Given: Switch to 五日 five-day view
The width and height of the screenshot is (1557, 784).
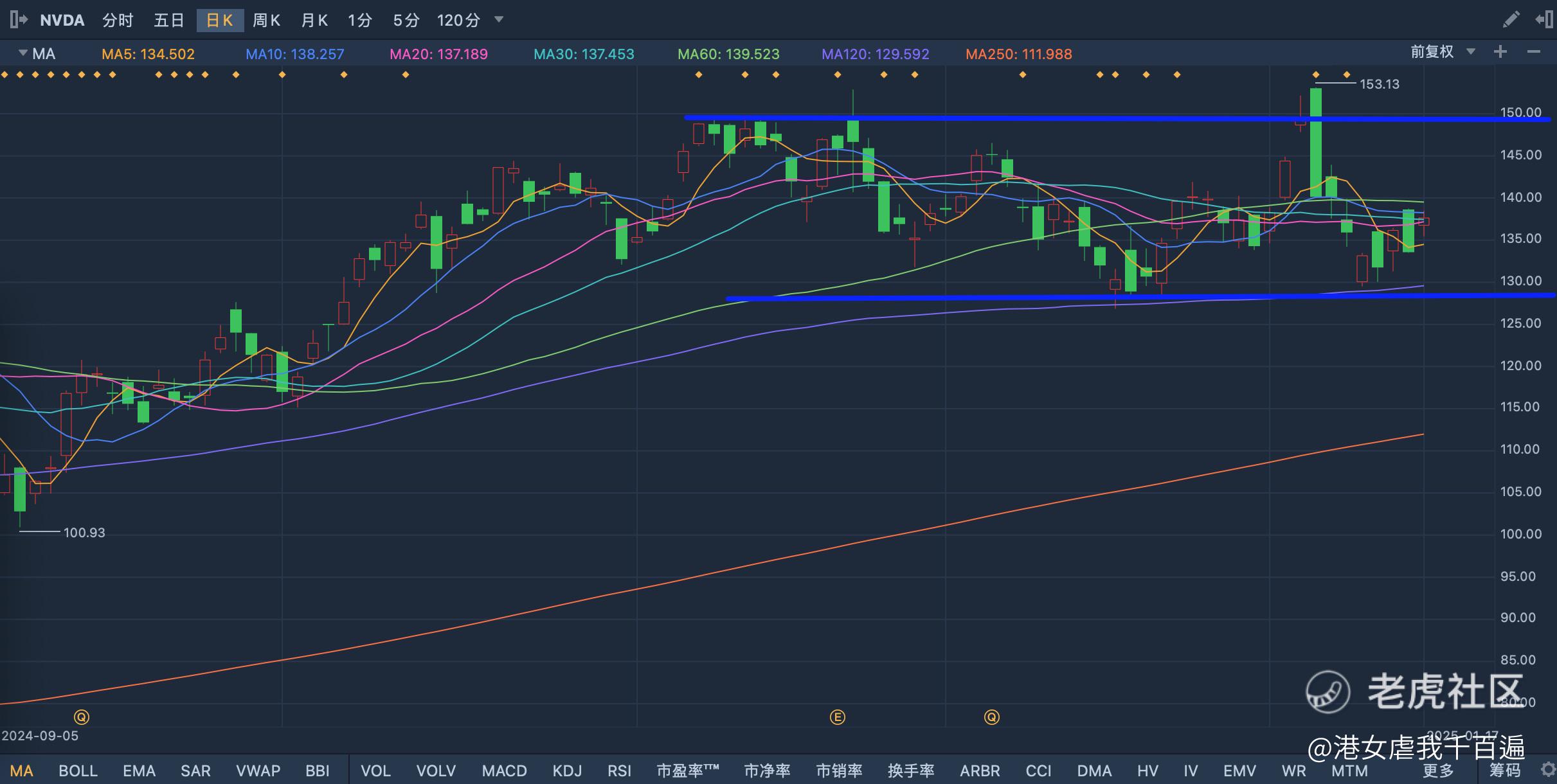Looking at the screenshot, I should coord(169,21).
